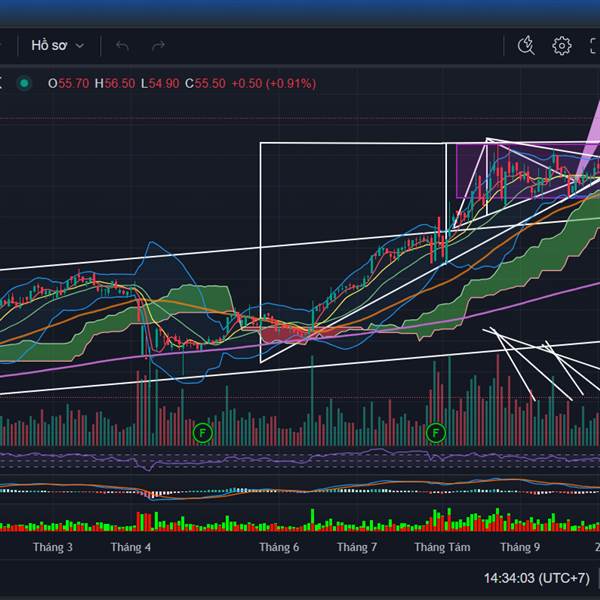Image resolution: width=600 pixels, height=600 pixels.
Task: Open chart settings with the gear icon
Action: (562, 45)
